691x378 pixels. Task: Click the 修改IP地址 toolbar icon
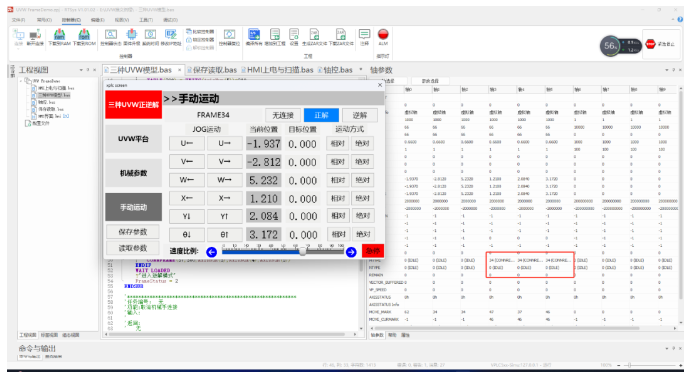point(171,34)
